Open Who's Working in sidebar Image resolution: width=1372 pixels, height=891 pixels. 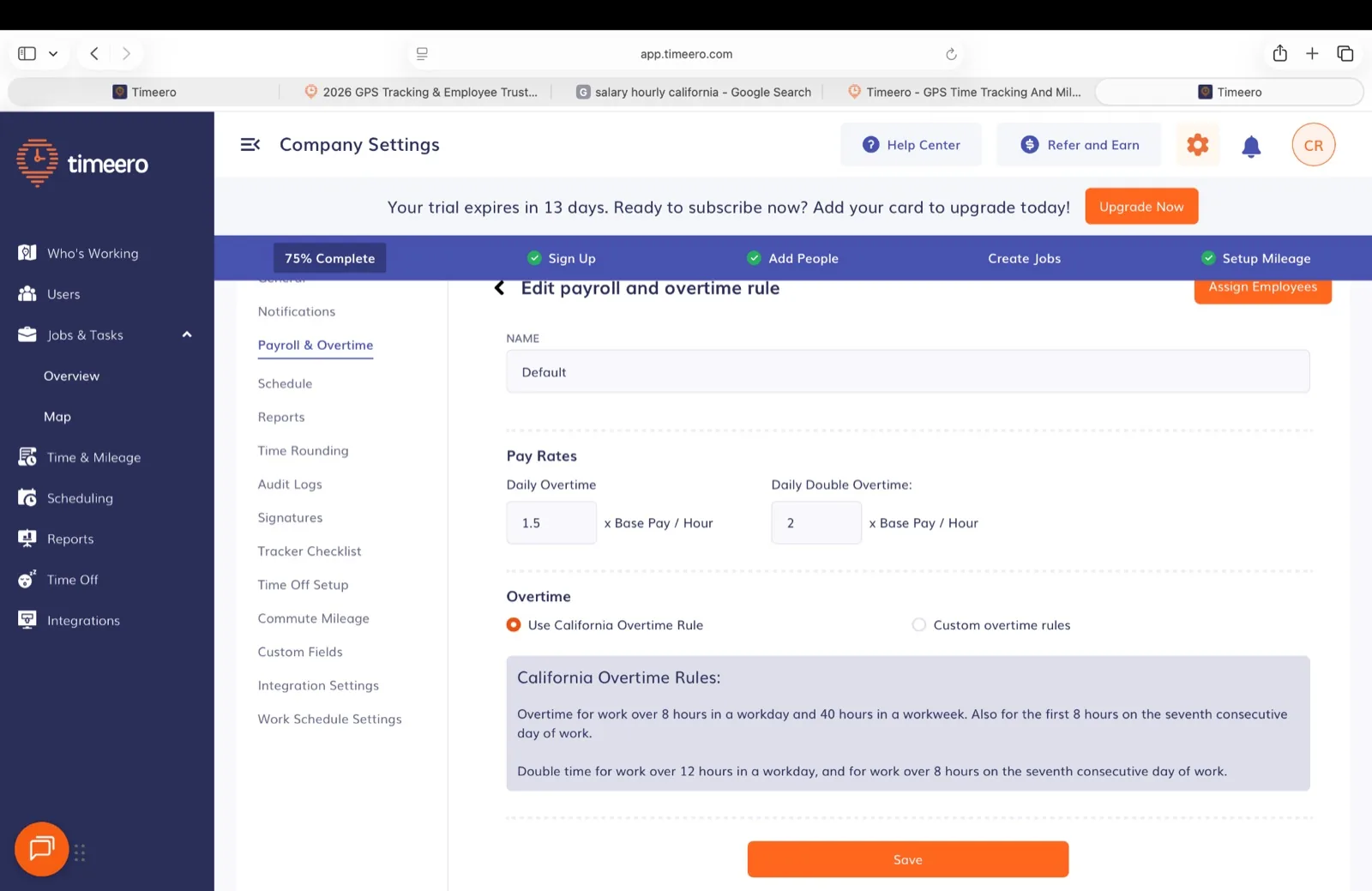pyautogui.click(x=93, y=253)
